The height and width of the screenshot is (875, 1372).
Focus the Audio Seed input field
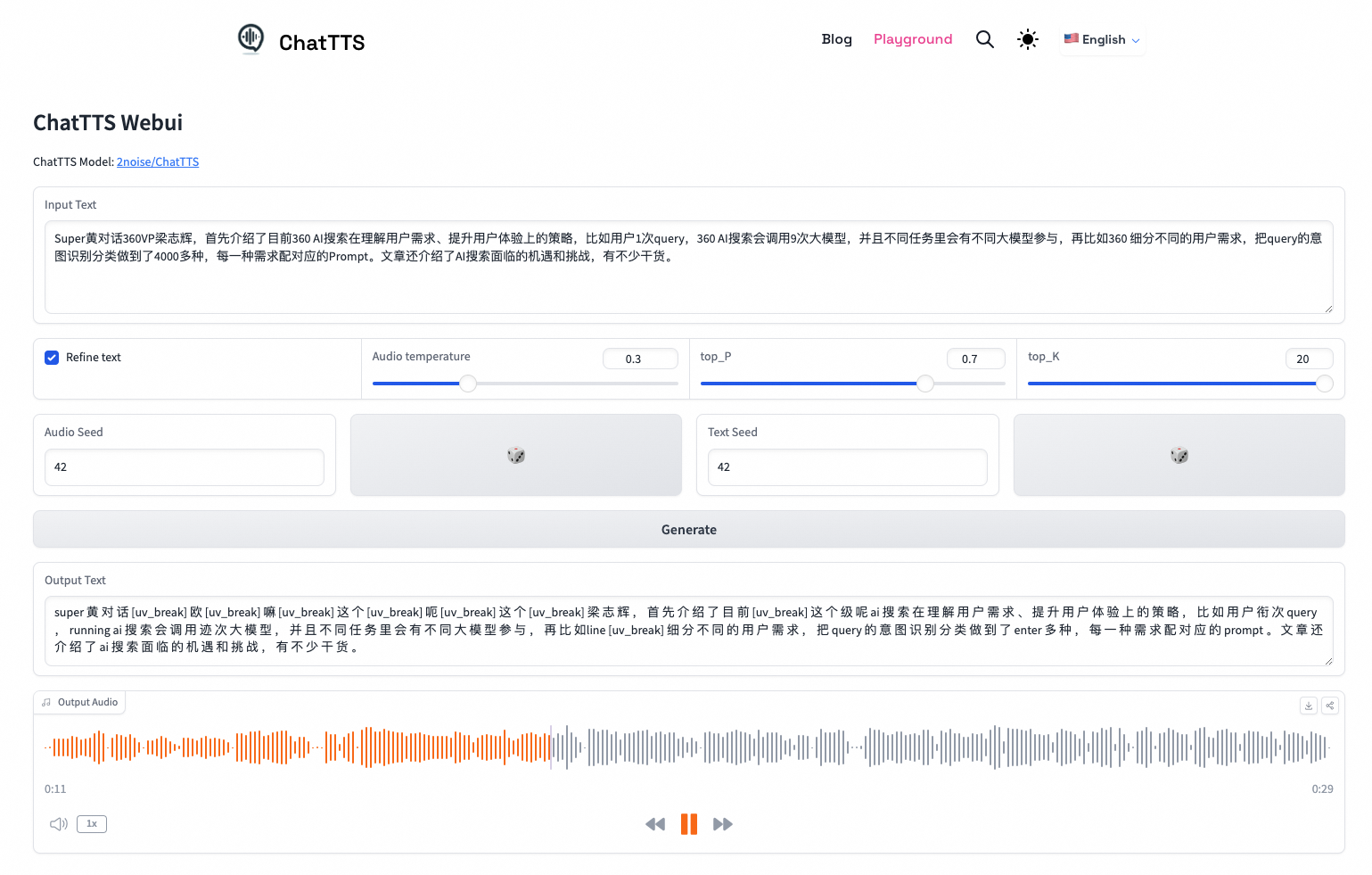[185, 467]
